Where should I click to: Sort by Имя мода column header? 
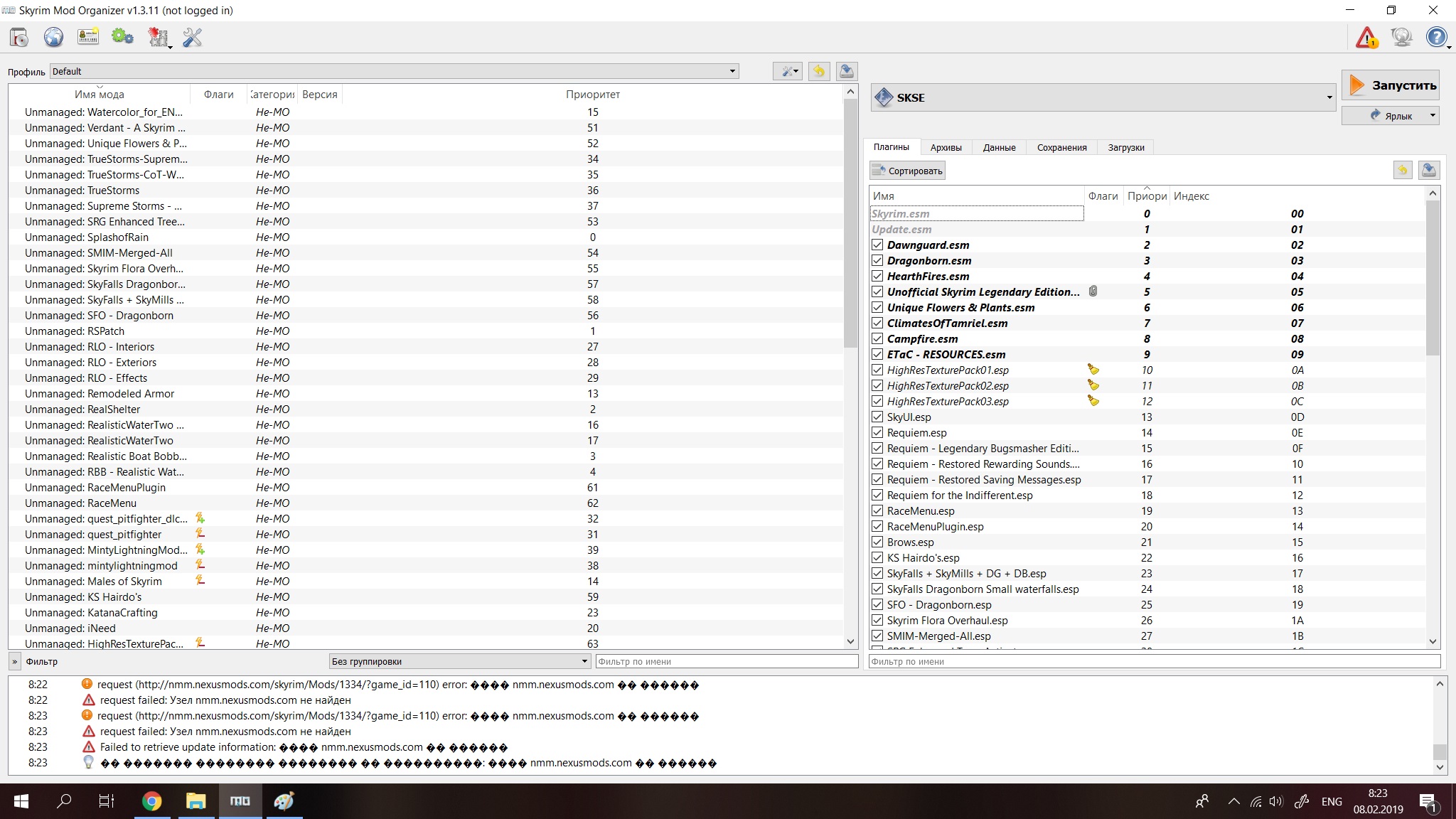pos(100,95)
